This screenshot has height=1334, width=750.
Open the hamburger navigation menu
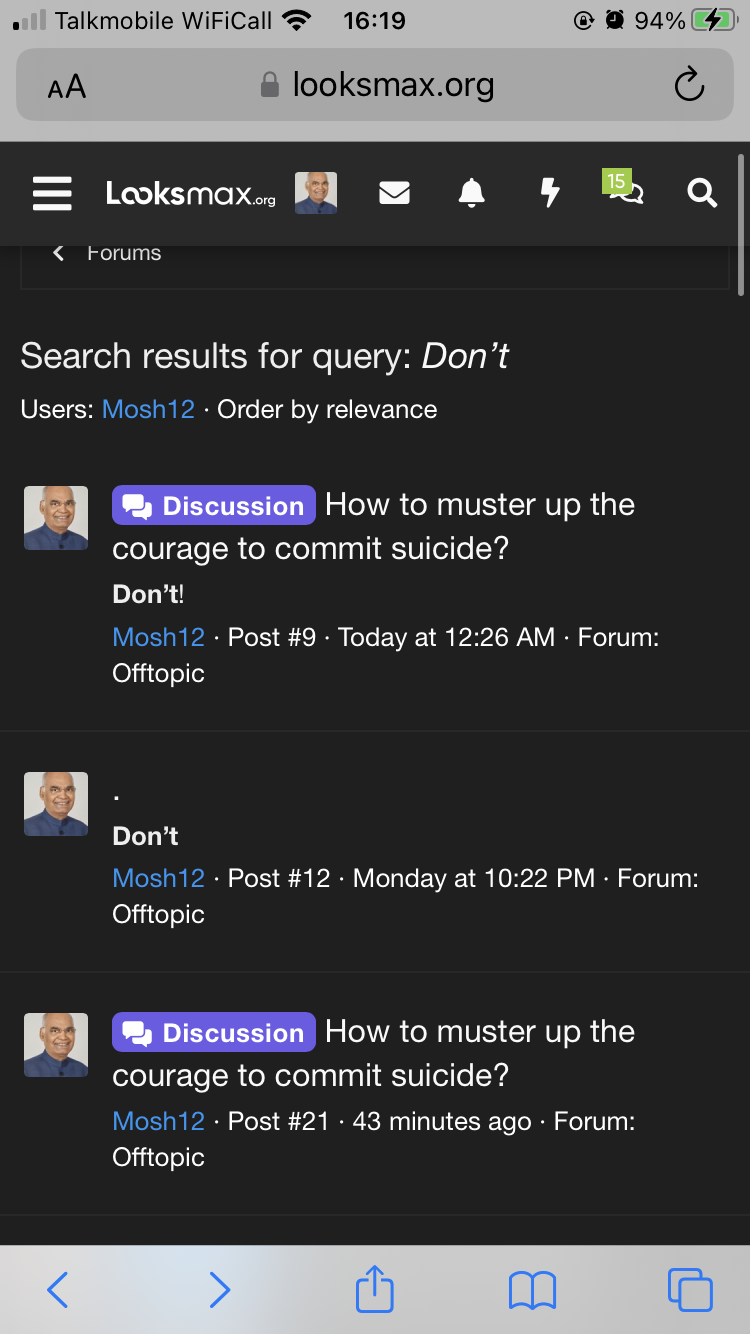52,193
